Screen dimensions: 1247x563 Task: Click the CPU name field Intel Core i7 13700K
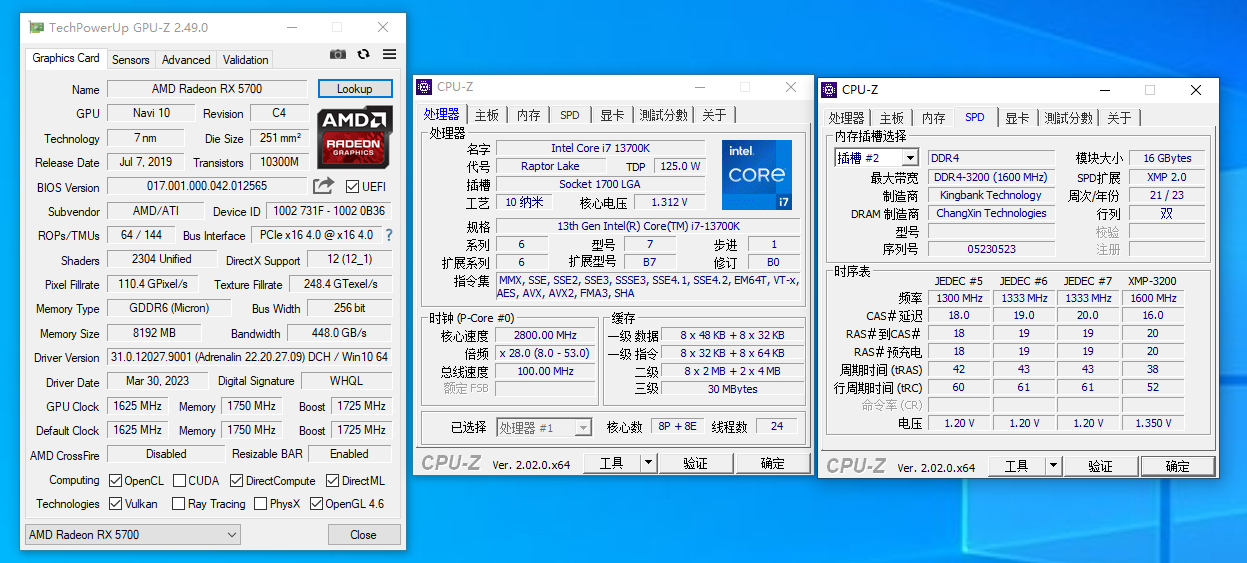(x=600, y=148)
